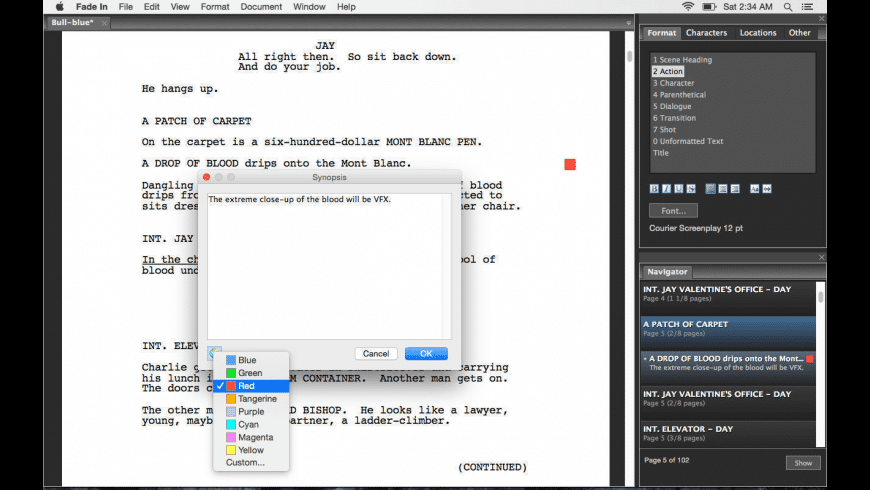Viewport: 870px width, 490px height.
Task: Pick Cyan in the color menu
Action: pos(251,425)
